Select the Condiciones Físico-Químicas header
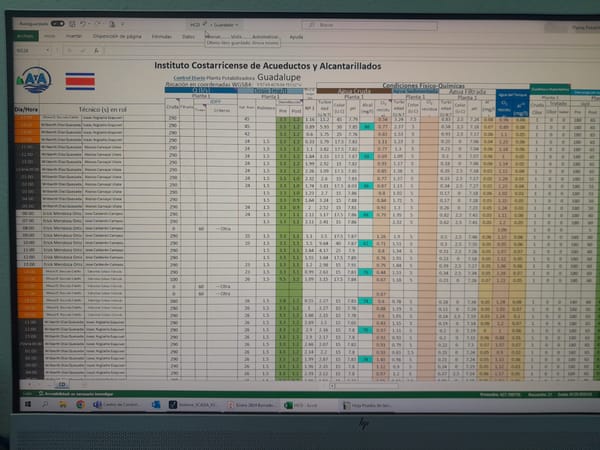The height and width of the screenshot is (450, 600). point(423,86)
